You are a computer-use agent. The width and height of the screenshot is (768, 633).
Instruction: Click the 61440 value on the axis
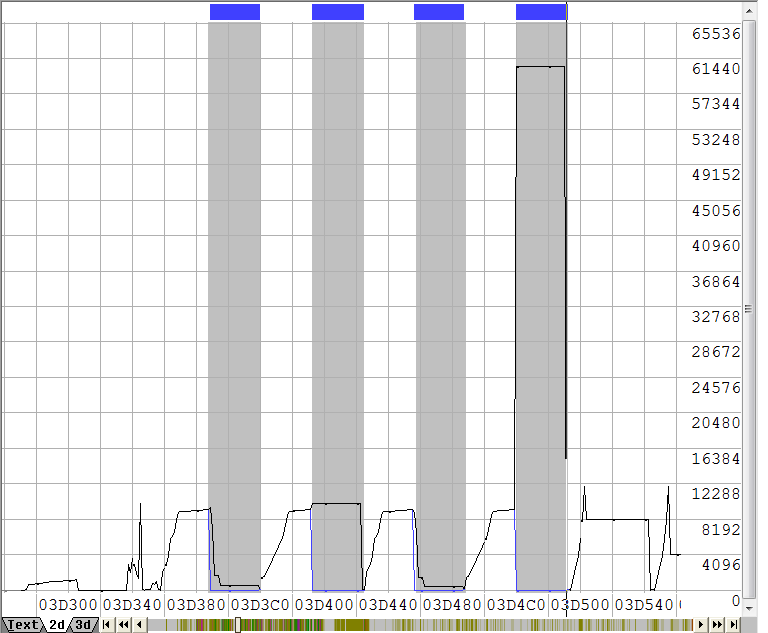716,69
